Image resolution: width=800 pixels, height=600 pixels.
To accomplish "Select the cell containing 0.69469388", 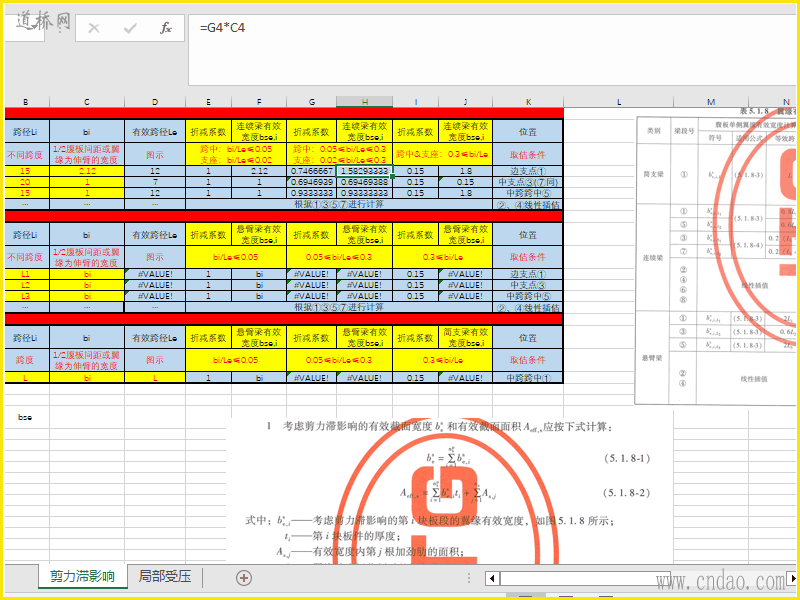I will click(x=365, y=182).
